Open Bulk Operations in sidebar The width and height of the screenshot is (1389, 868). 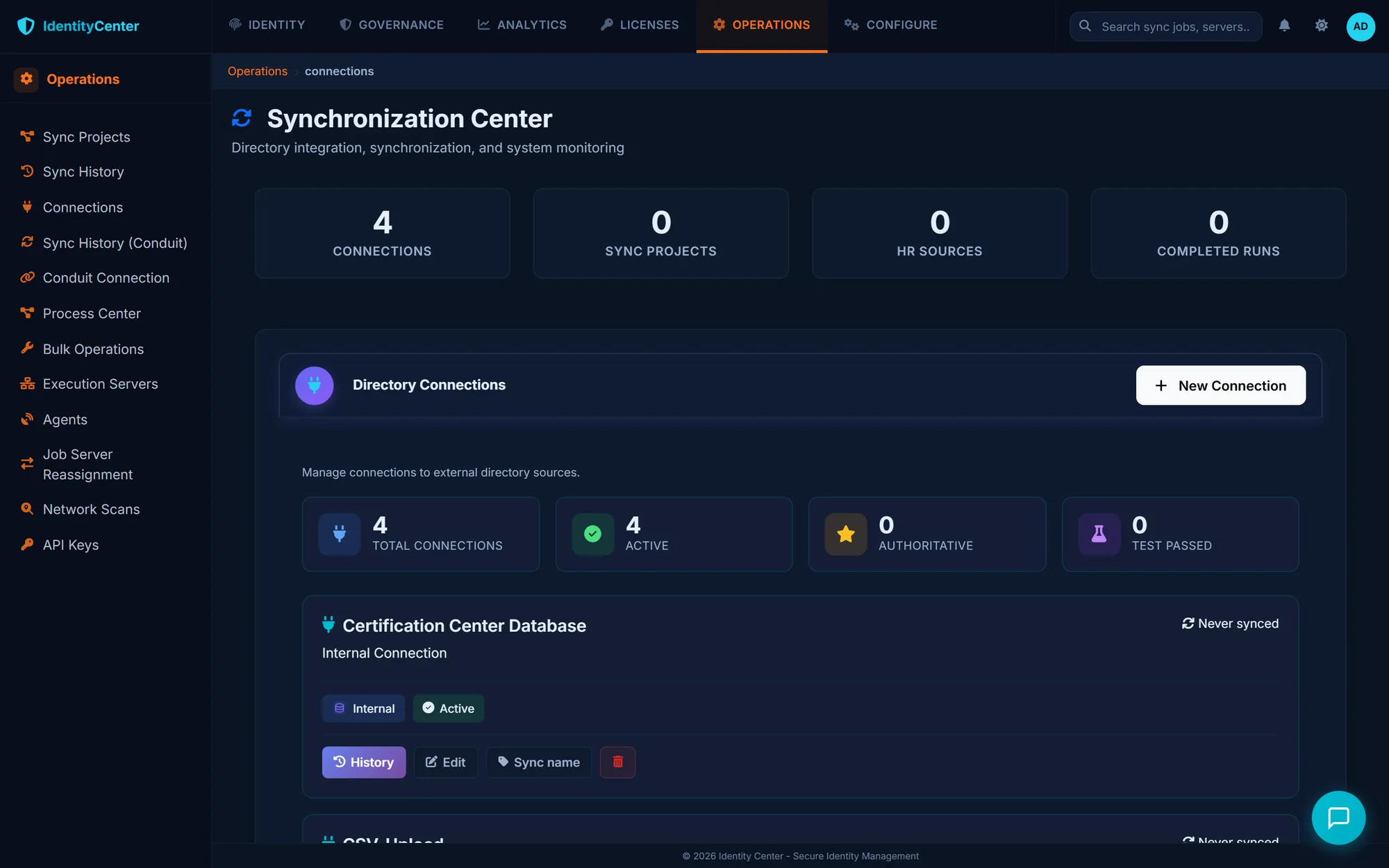click(x=93, y=349)
